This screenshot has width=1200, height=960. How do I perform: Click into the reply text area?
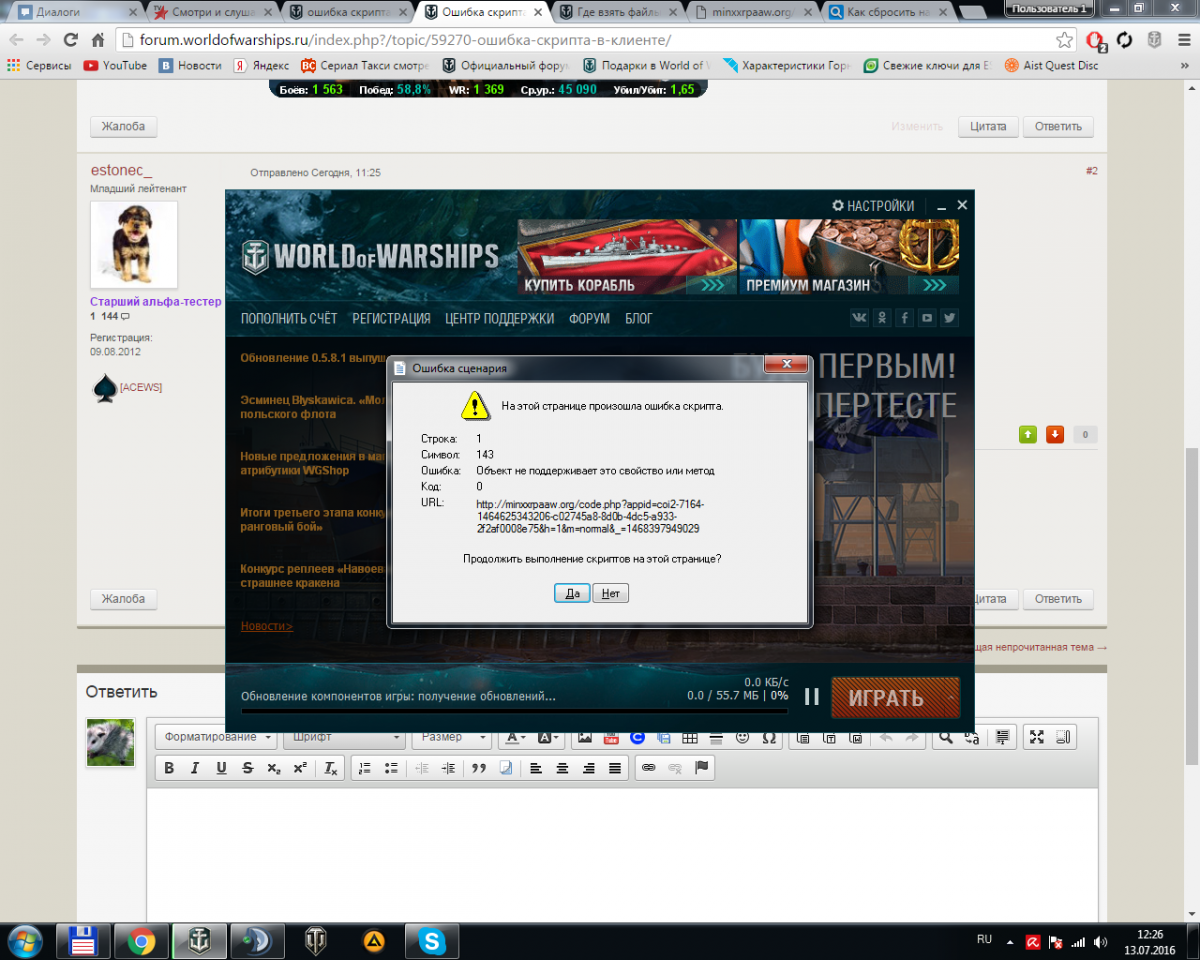(x=621, y=853)
